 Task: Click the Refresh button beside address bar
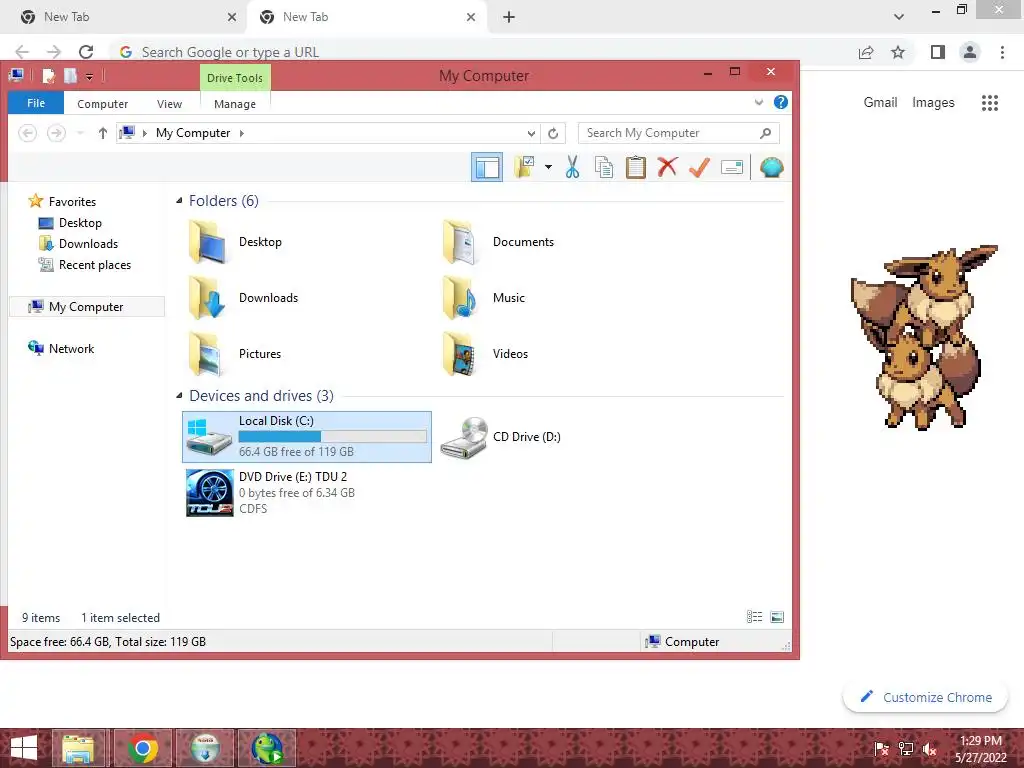(x=553, y=133)
